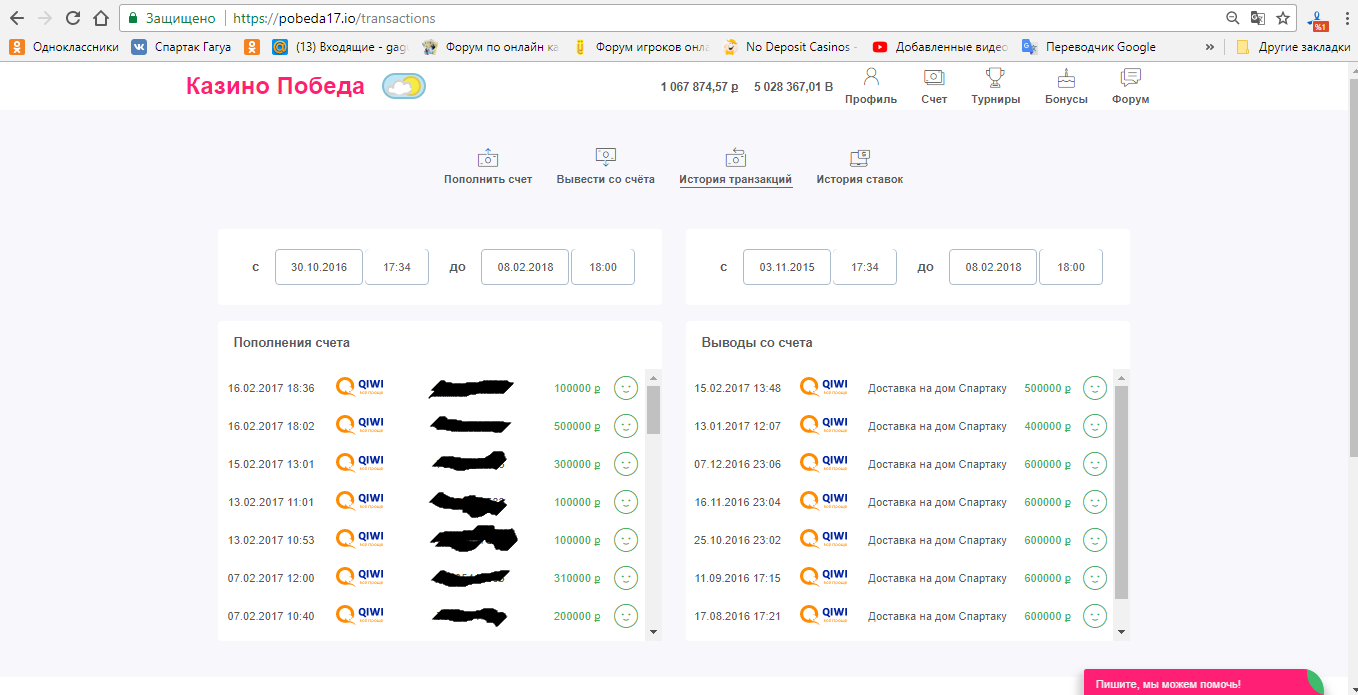1358x695 pixels.
Task: Click the browser address bar
Action: click(x=700, y=18)
